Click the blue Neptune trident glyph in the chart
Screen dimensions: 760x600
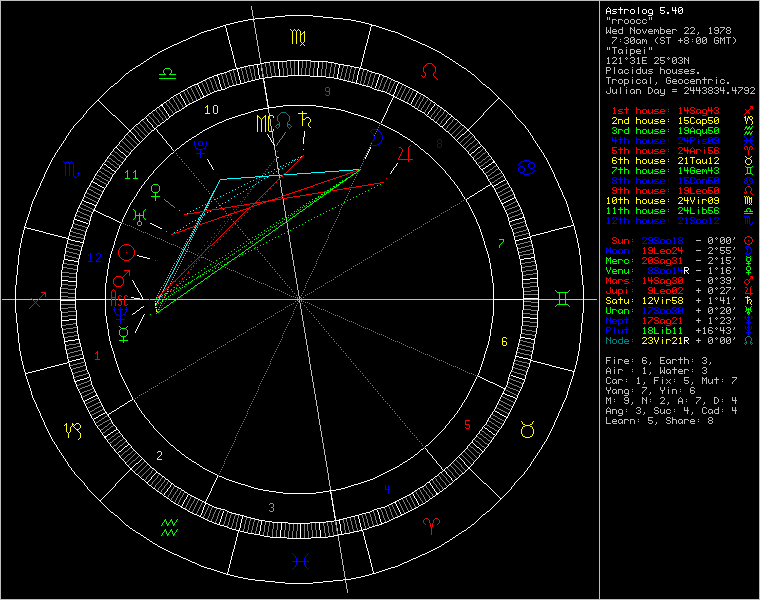point(121,314)
